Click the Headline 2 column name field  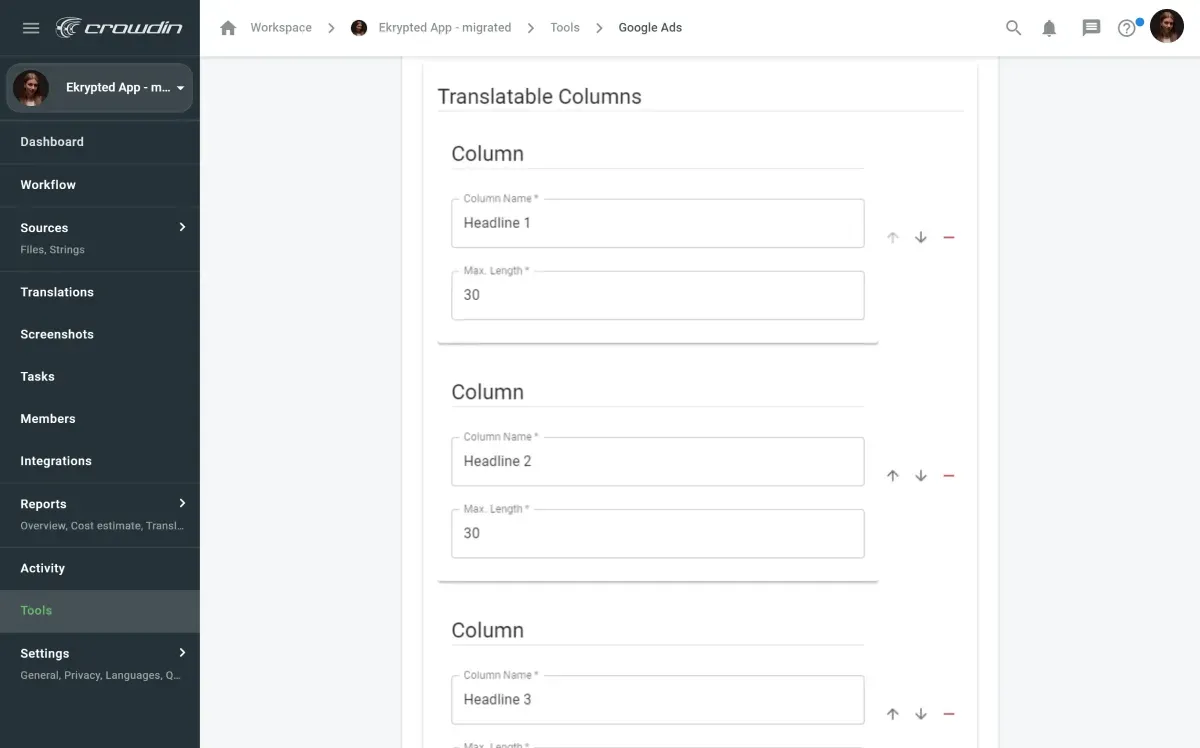(x=657, y=461)
